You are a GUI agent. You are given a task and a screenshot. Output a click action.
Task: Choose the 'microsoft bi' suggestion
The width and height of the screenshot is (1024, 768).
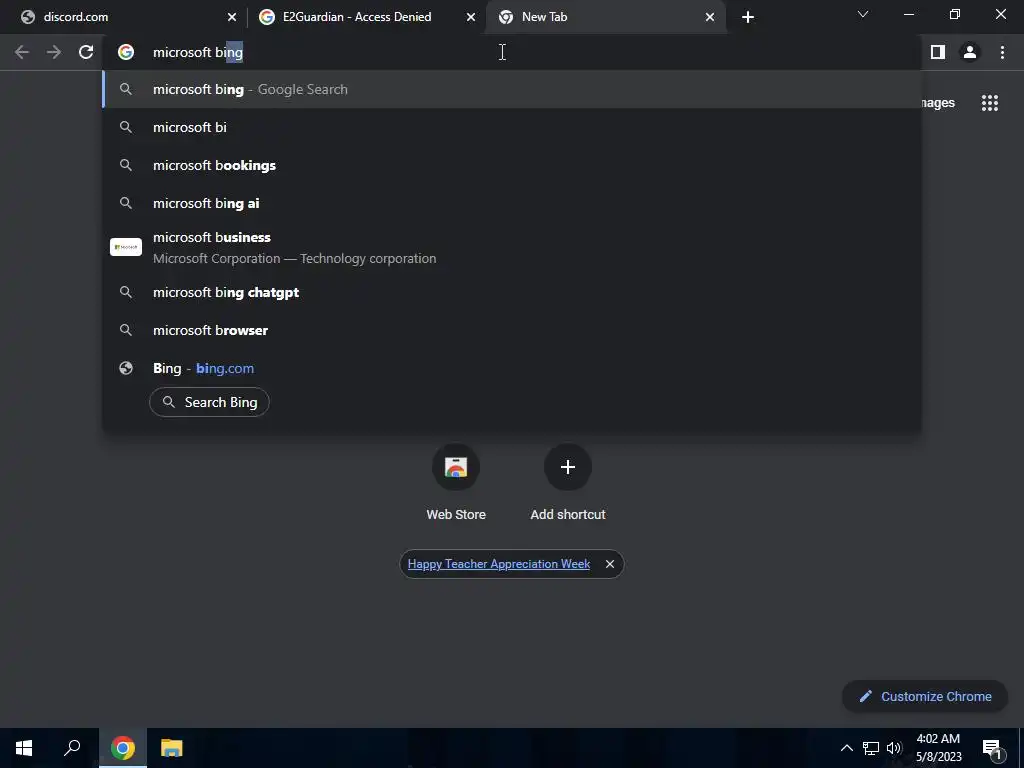point(512,127)
